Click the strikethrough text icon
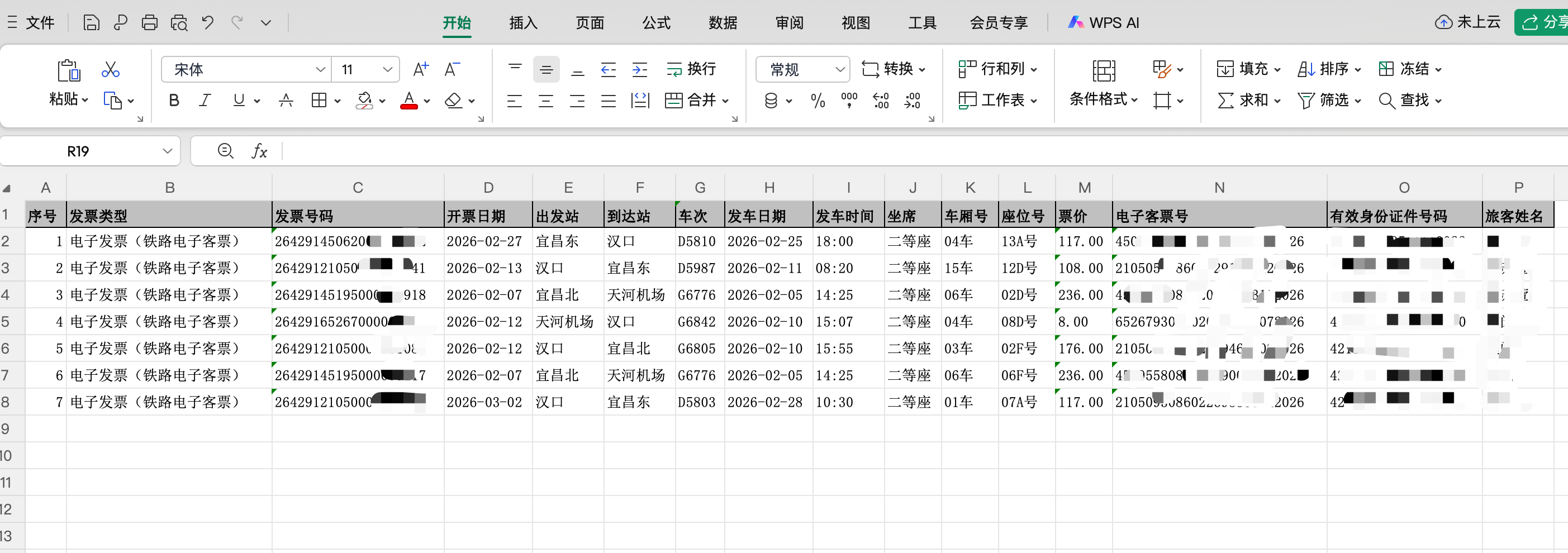The width and height of the screenshot is (1568, 553). pyautogui.click(x=286, y=101)
